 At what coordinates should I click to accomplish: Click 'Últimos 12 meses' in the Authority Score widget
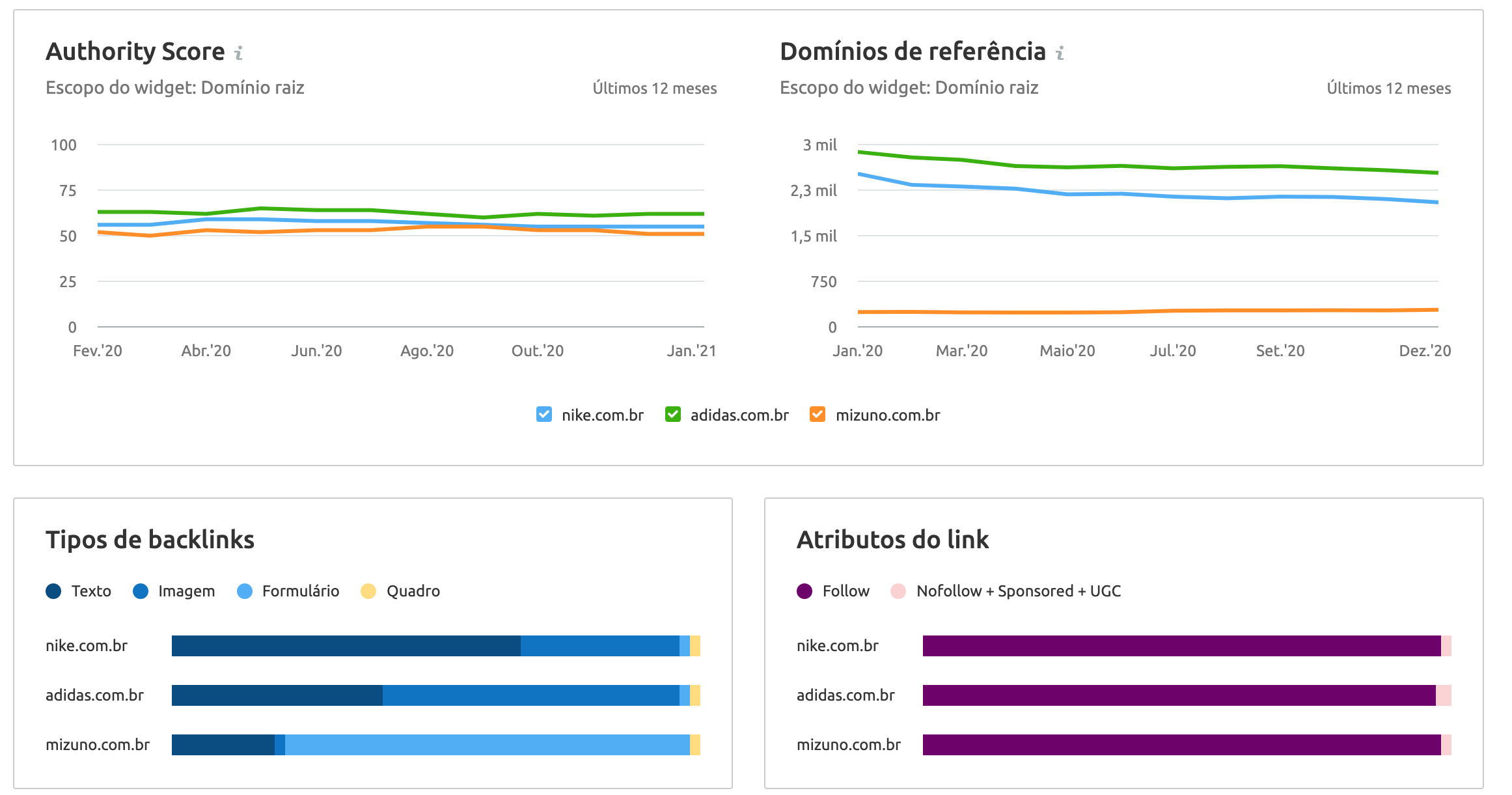tap(655, 89)
